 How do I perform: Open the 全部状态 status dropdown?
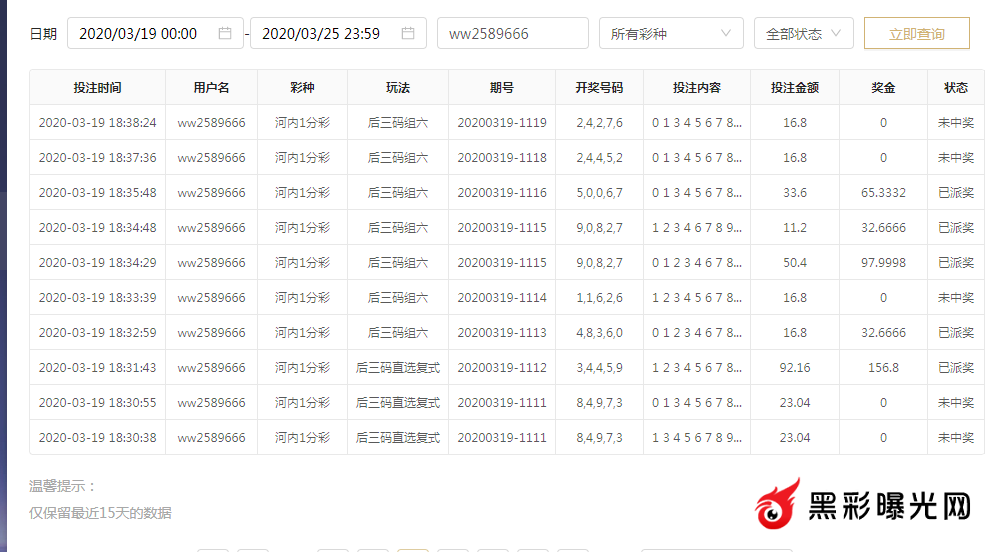pos(803,33)
